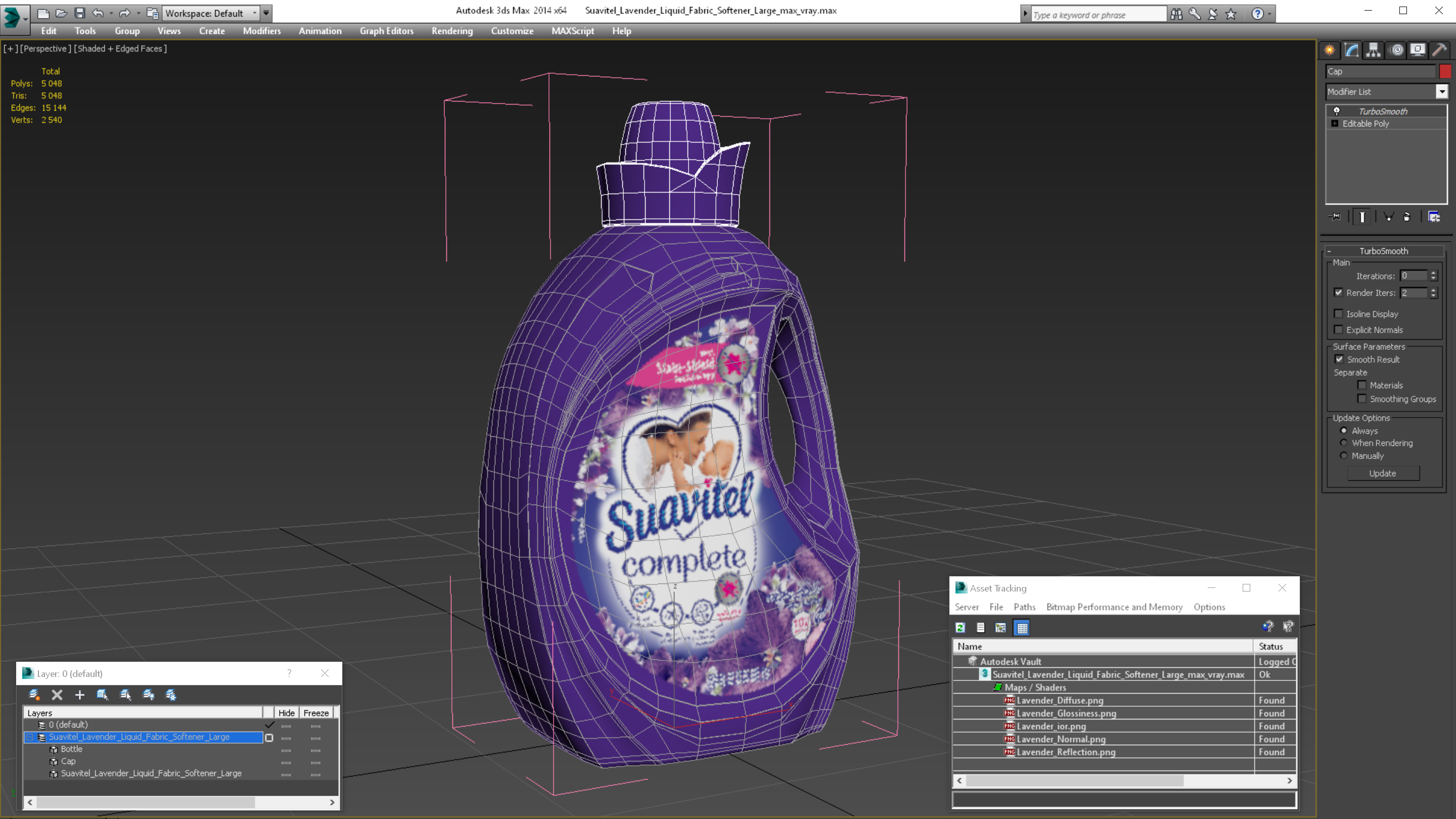Click the TurboSmooth Update button
The image size is (1456, 819).
(x=1383, y=474)
